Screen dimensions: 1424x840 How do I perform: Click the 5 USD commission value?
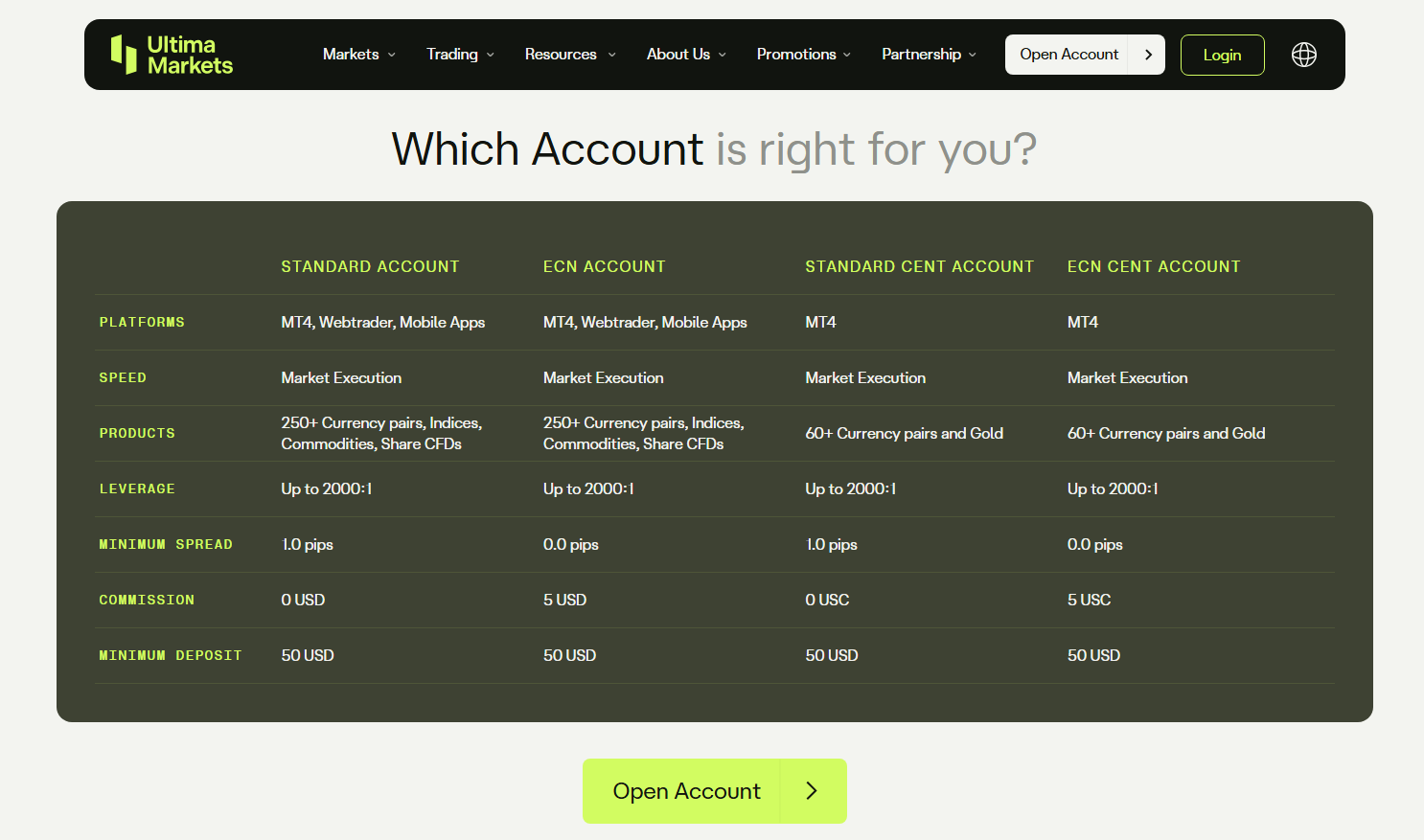pos(565,600)
